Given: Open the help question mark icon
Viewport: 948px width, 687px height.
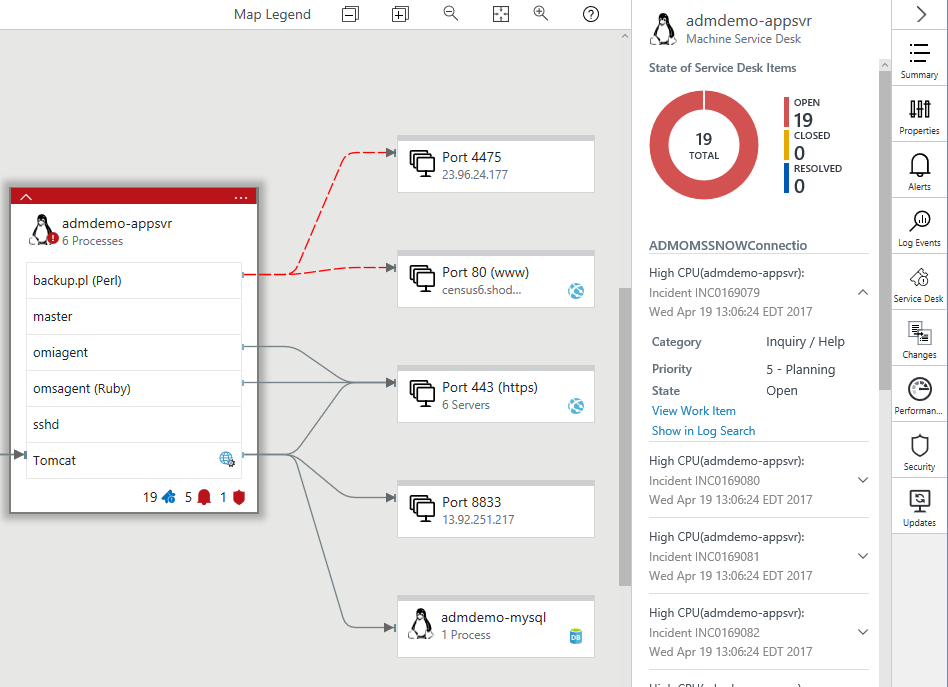Looking at the screenshot, I should pos(591,14).
